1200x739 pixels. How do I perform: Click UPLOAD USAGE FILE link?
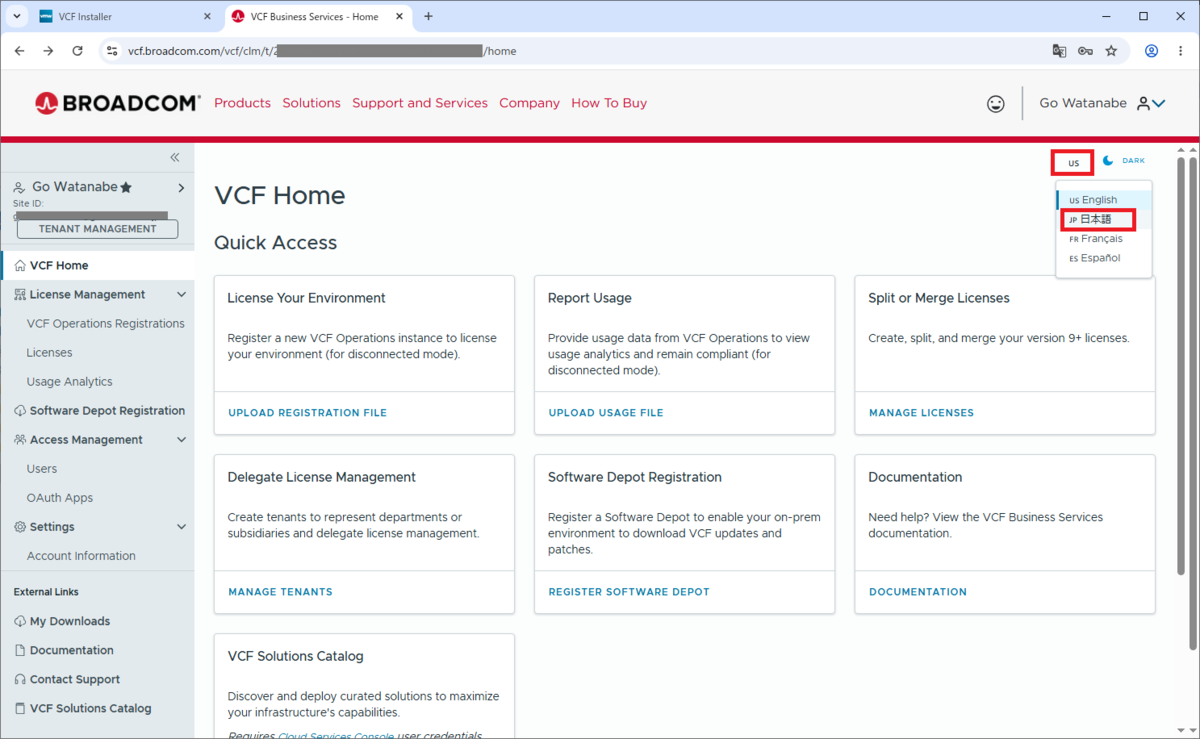(606, 413)
